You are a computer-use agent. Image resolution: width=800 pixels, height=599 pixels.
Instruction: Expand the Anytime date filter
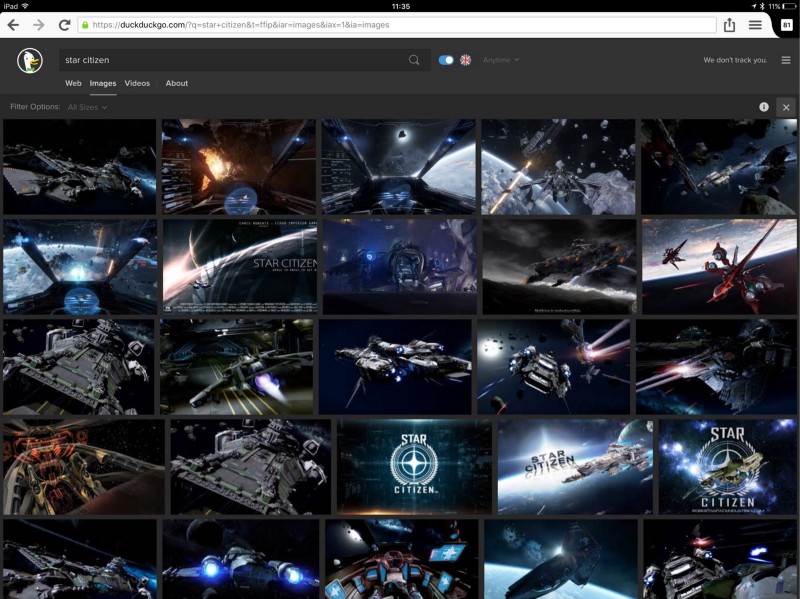click(x=501, y=60)
